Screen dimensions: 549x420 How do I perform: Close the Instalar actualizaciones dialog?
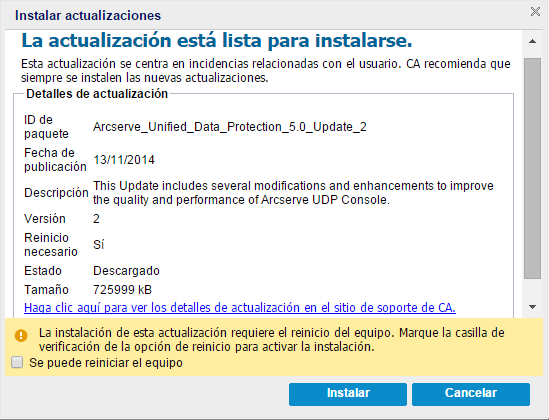click(535, 12)
